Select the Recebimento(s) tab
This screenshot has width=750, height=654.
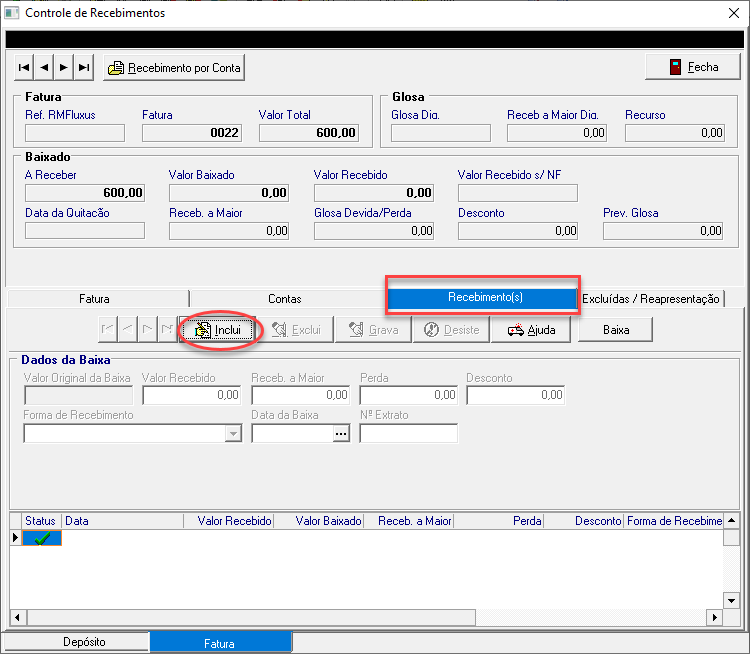click(483, 297)
